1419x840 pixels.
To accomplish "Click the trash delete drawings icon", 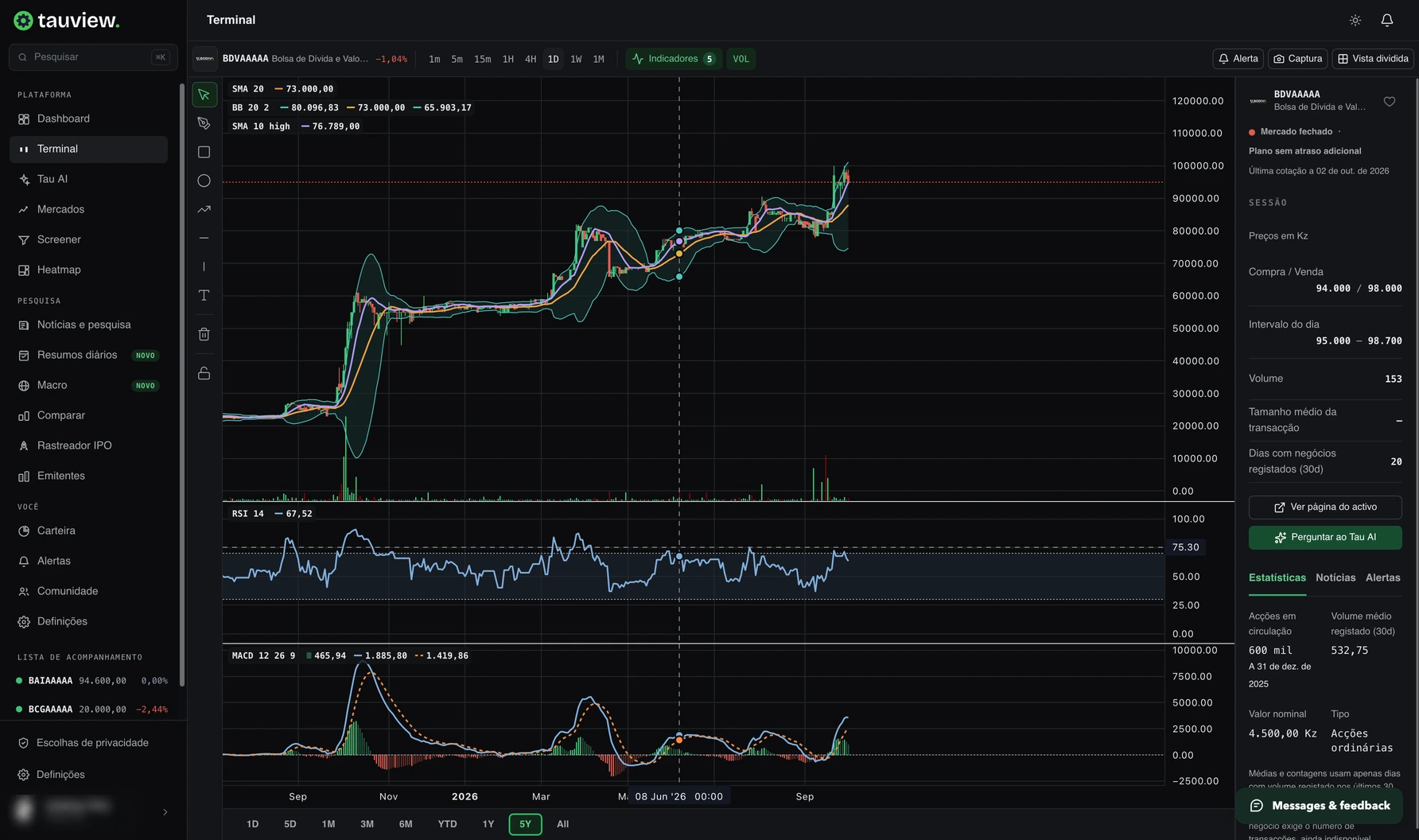I will tap(204, 334).
